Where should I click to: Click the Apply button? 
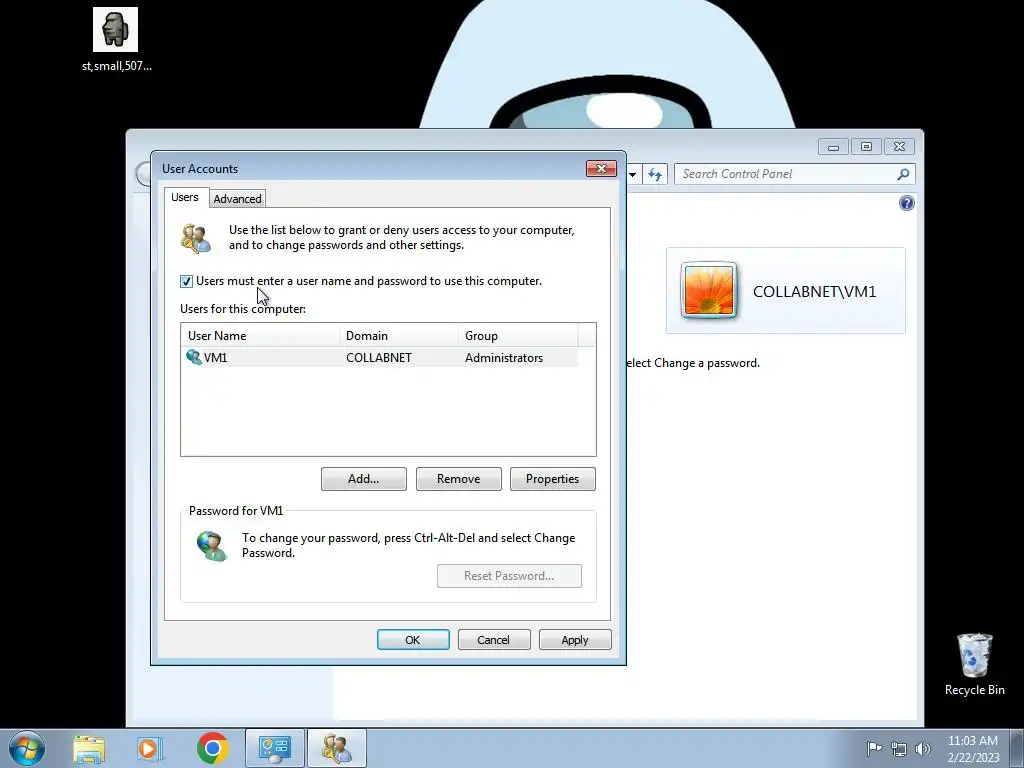tap(575, 640)
